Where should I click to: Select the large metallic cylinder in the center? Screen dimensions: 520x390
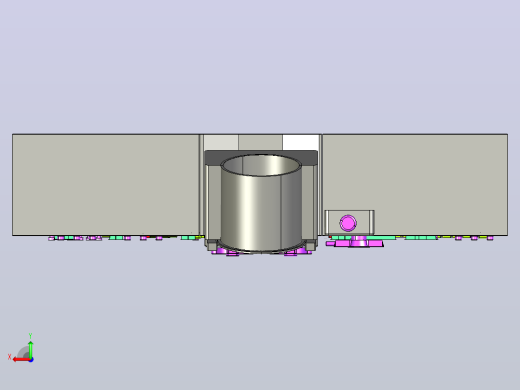[x=261, y=203]
